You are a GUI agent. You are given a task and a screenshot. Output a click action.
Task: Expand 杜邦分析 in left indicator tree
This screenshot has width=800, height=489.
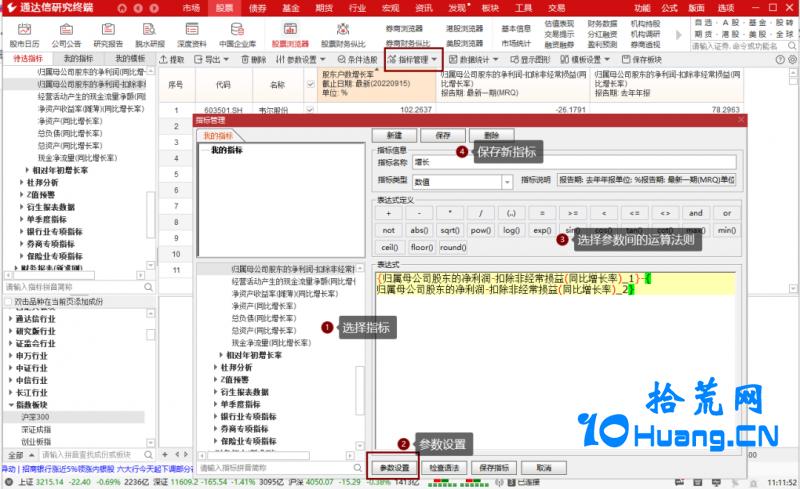tap(21, 182)
